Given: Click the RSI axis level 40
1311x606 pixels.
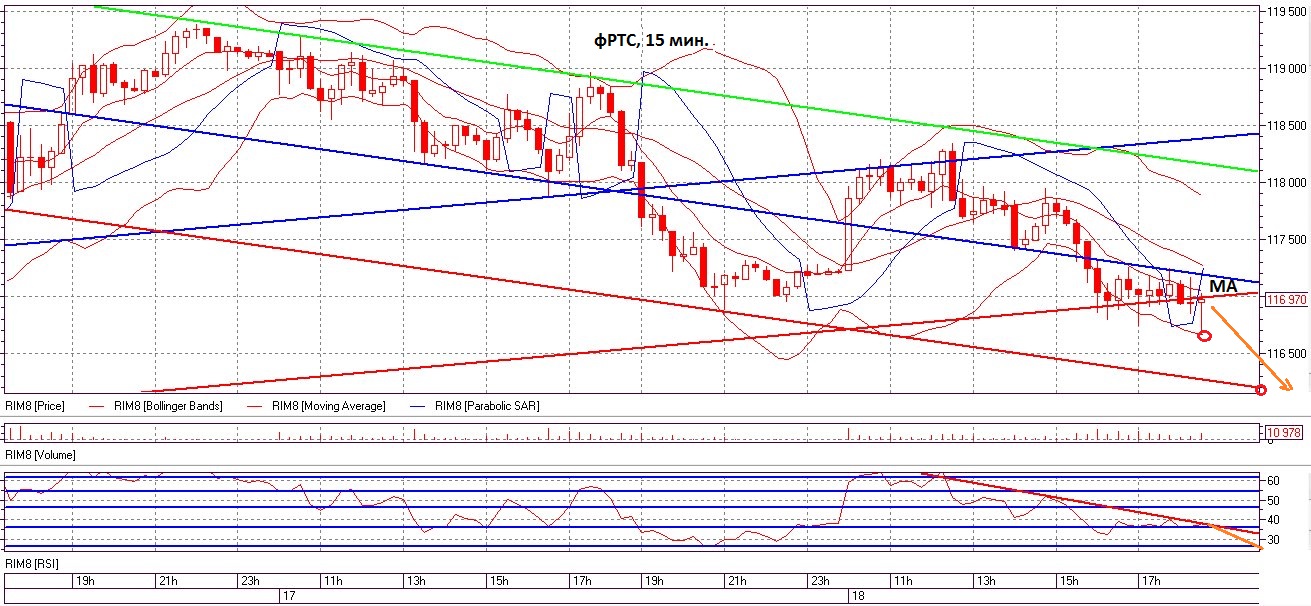Looking at the screenshot, I should [x=1274, y=520].
